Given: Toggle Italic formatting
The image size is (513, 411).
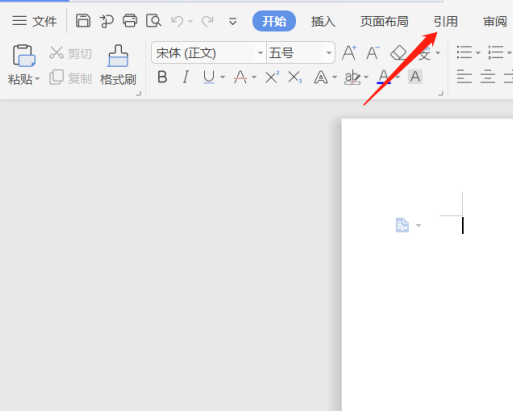Looking at the screenshot, I should click(x=186, y=77).
